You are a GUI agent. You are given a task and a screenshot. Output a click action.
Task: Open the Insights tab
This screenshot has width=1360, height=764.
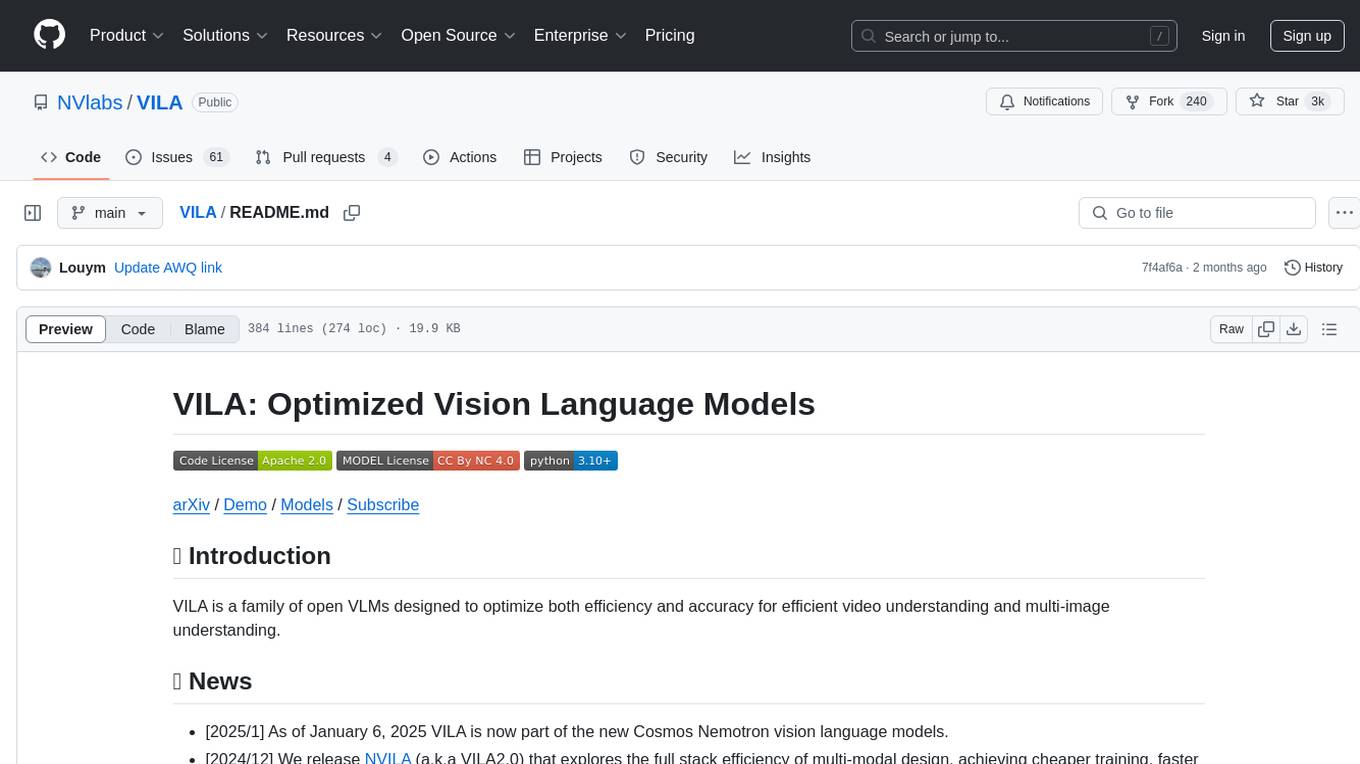pos(772,157)
